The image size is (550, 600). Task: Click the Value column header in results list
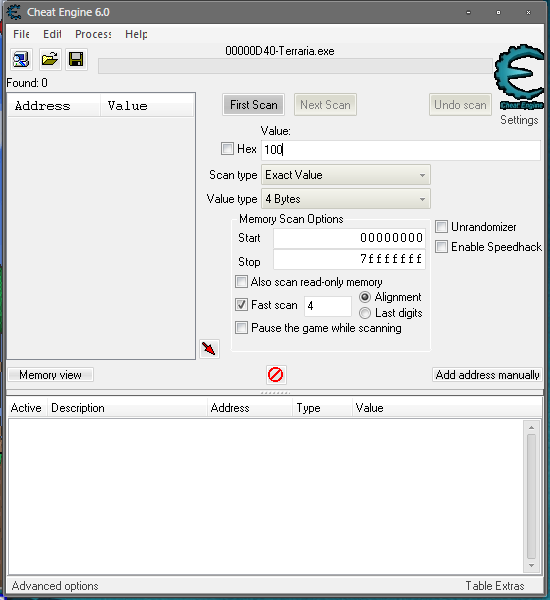point(147,106)
